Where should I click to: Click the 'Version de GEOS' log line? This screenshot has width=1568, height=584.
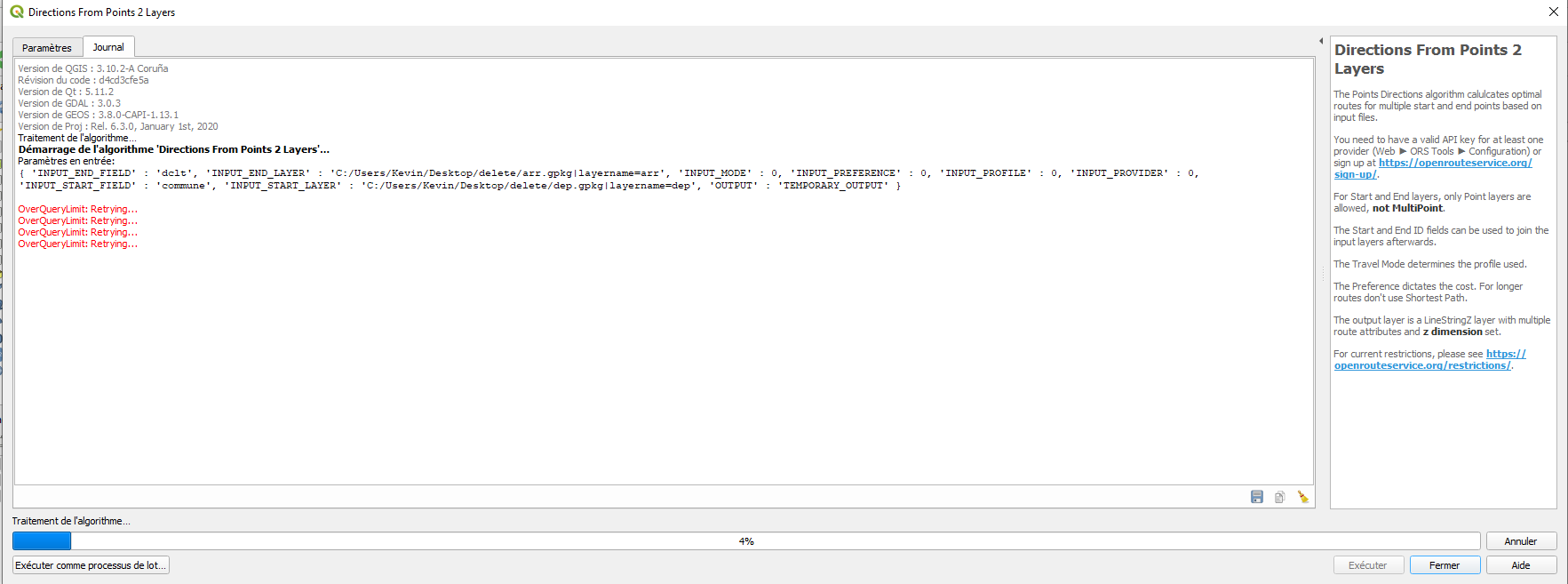[x=99, y=115]
